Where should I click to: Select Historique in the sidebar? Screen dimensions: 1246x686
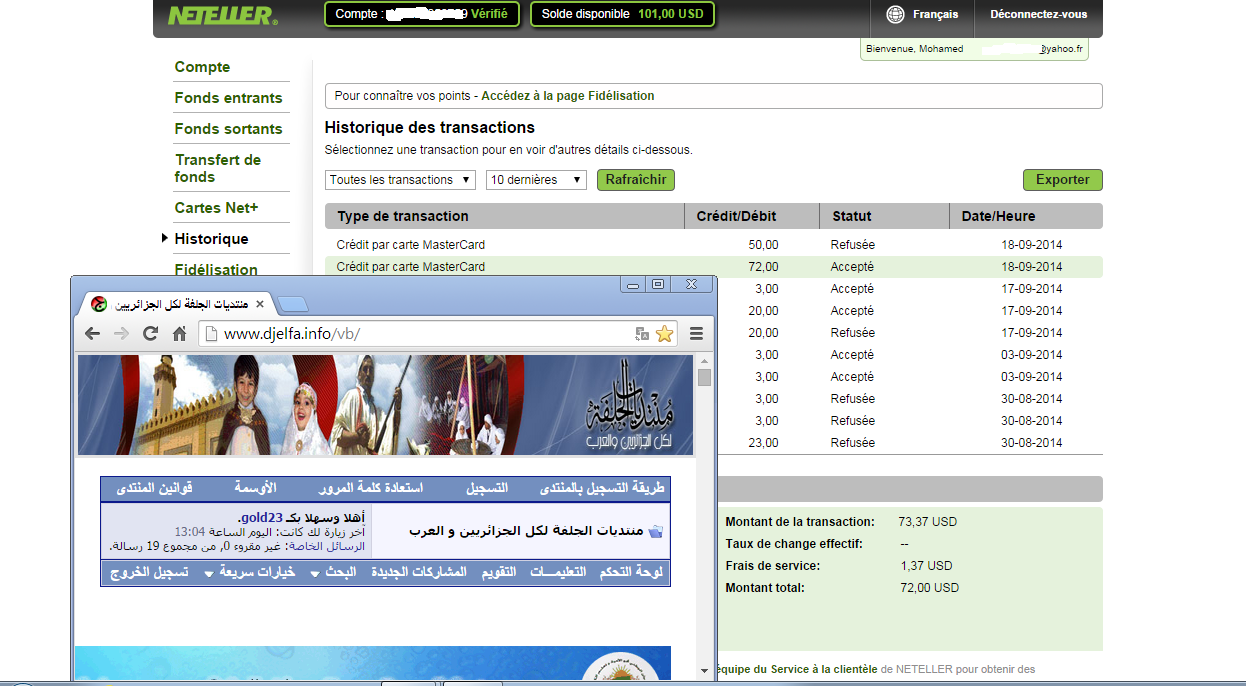click(211, 239)
